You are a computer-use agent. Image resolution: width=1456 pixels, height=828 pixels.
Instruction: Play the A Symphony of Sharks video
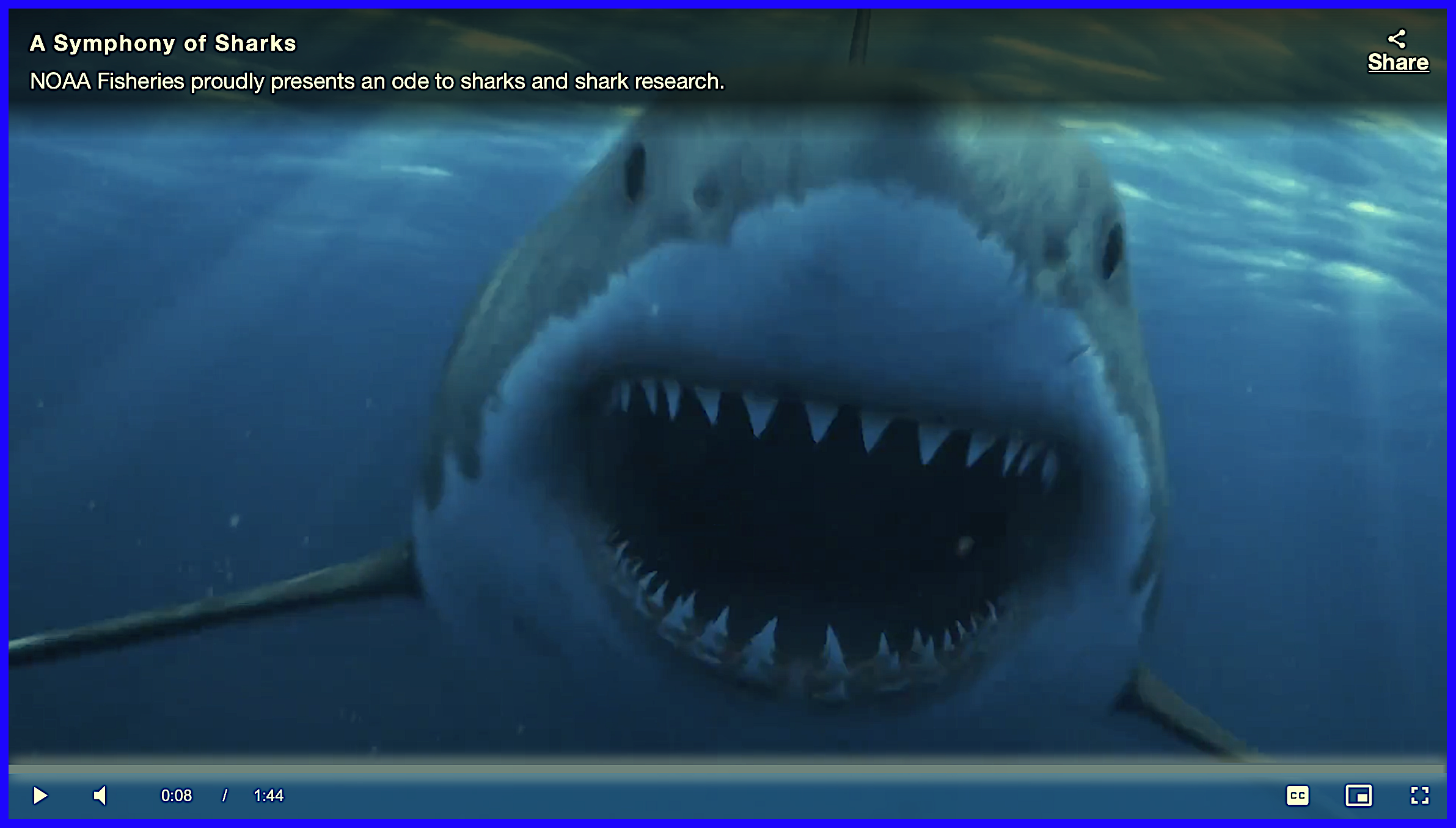(40, 796)
